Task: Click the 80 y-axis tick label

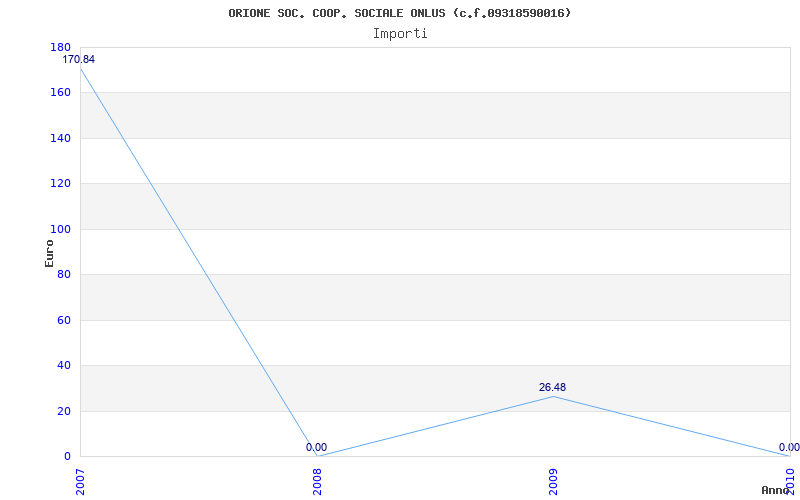Action: (63, 274)
